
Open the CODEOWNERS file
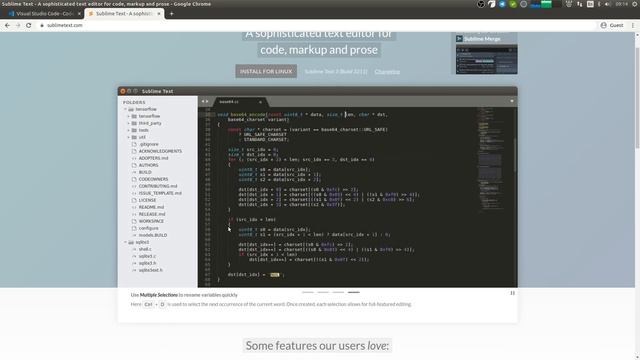153,179
